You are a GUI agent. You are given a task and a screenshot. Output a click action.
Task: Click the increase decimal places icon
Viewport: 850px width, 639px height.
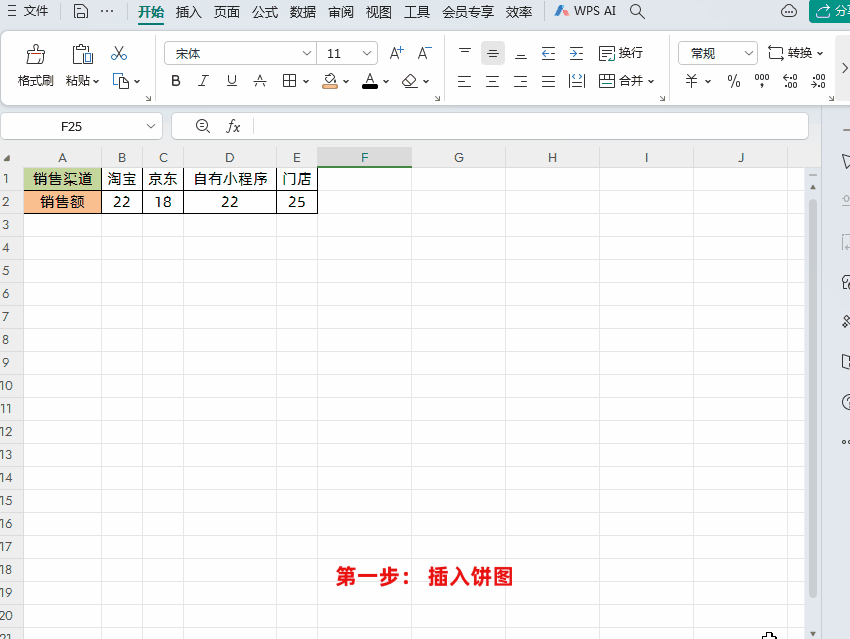click(x=790, y=81)
